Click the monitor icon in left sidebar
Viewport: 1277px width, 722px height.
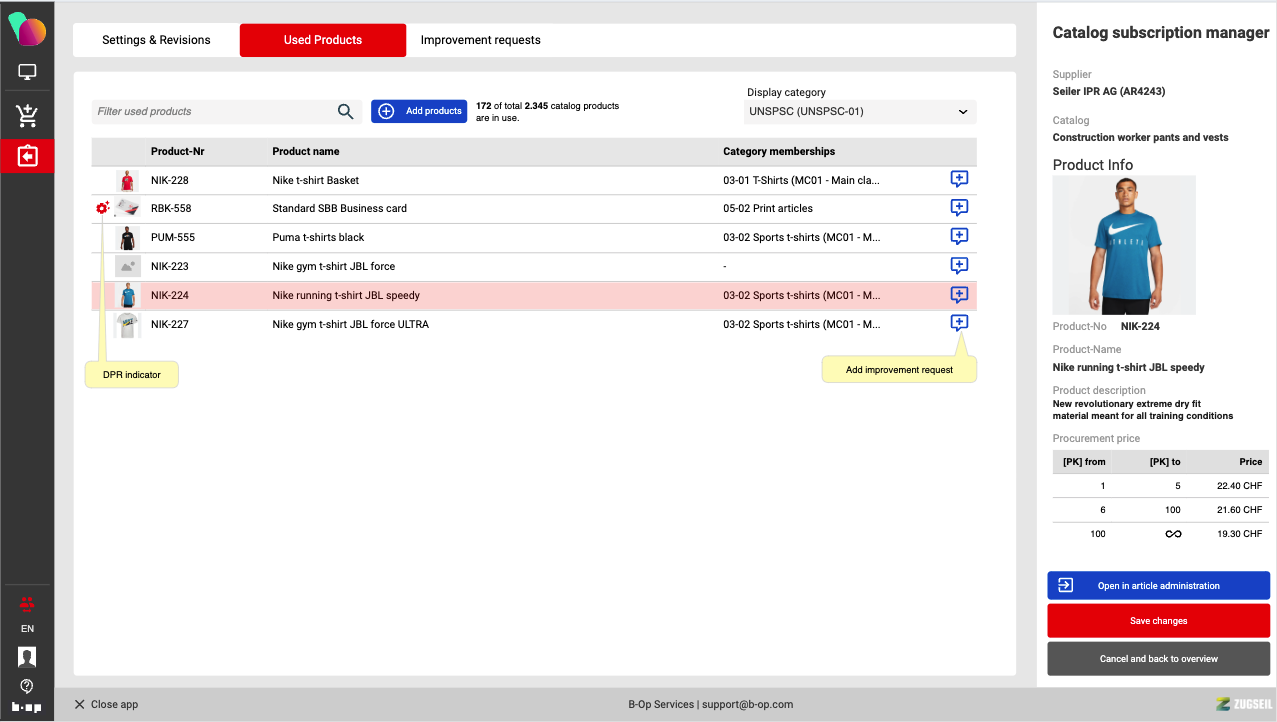(x=27, y=73)
